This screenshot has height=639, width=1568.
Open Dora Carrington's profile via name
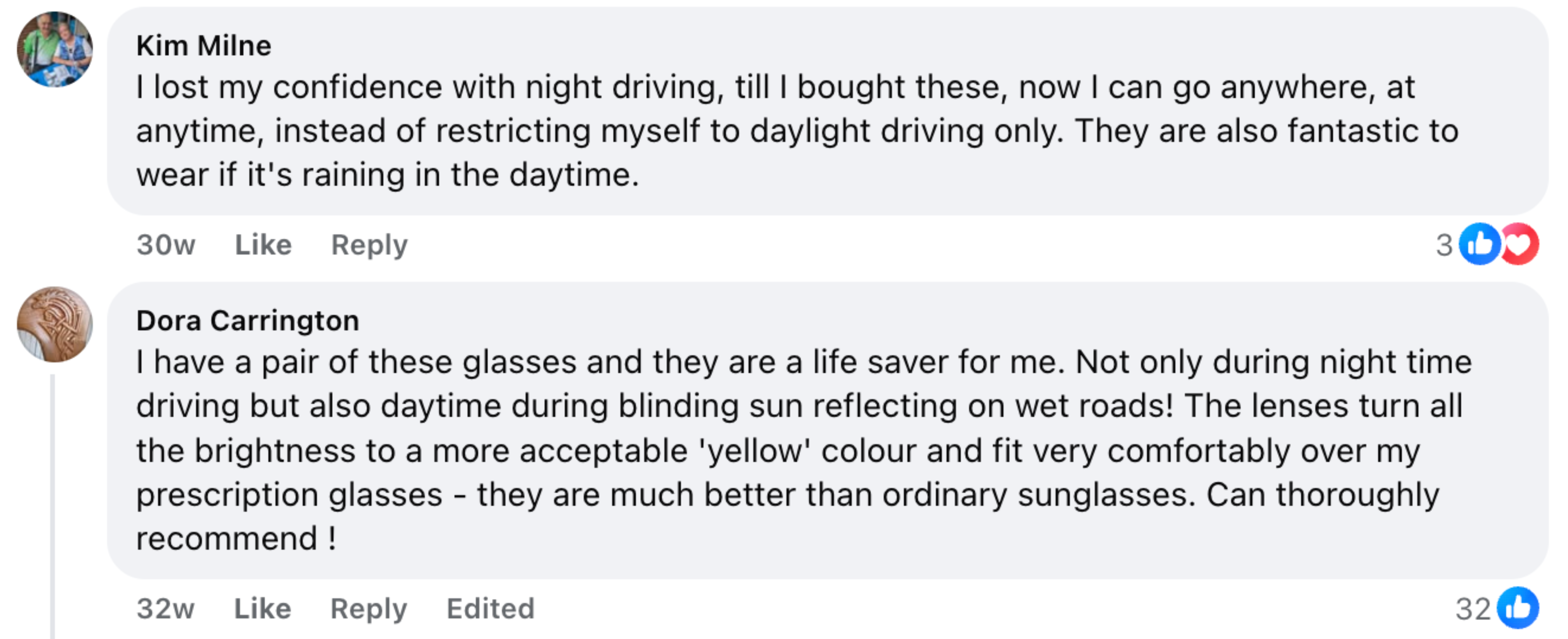(x=247, y=321)
